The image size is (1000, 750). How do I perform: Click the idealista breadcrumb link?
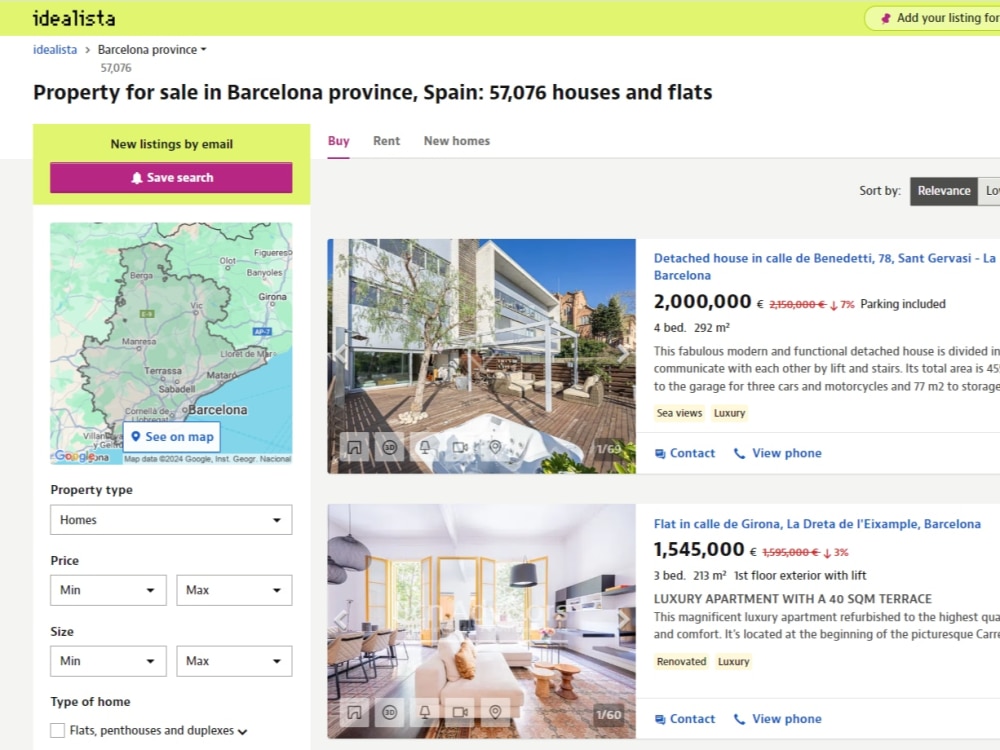[55, 50]
